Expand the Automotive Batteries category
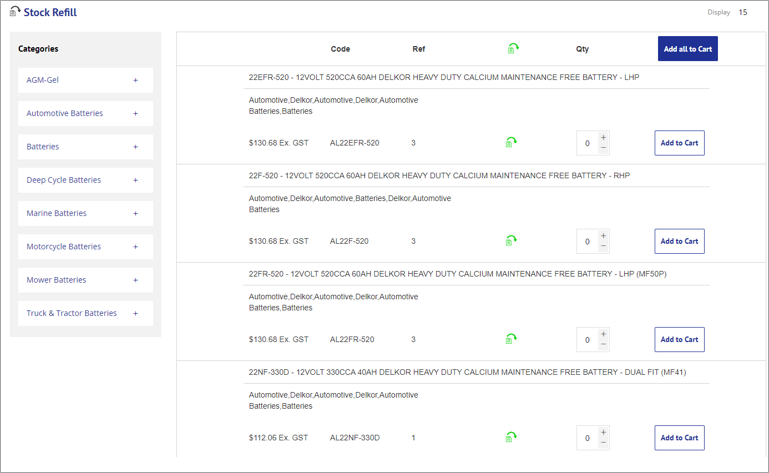Screen dimensions: 769x473 click(136, 113)
